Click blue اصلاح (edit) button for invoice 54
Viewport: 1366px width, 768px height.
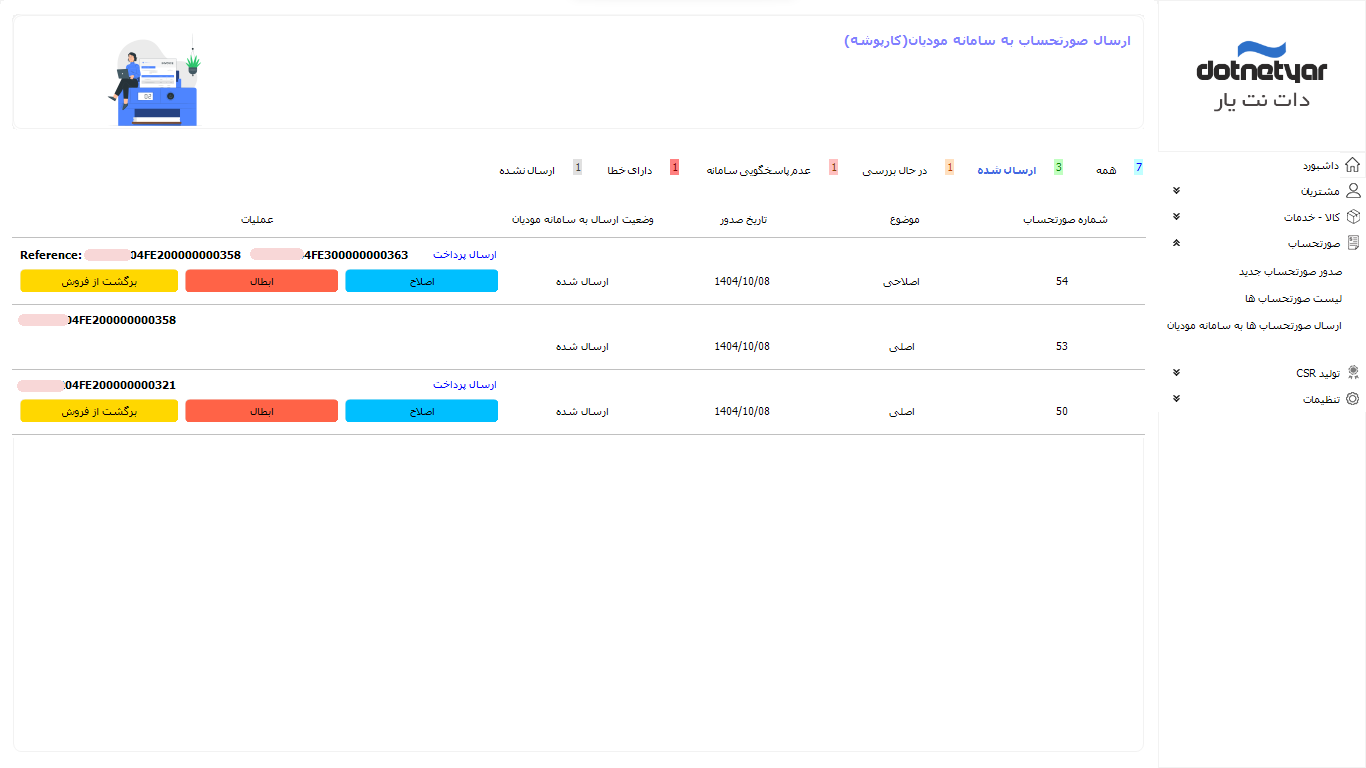(421, 281)
